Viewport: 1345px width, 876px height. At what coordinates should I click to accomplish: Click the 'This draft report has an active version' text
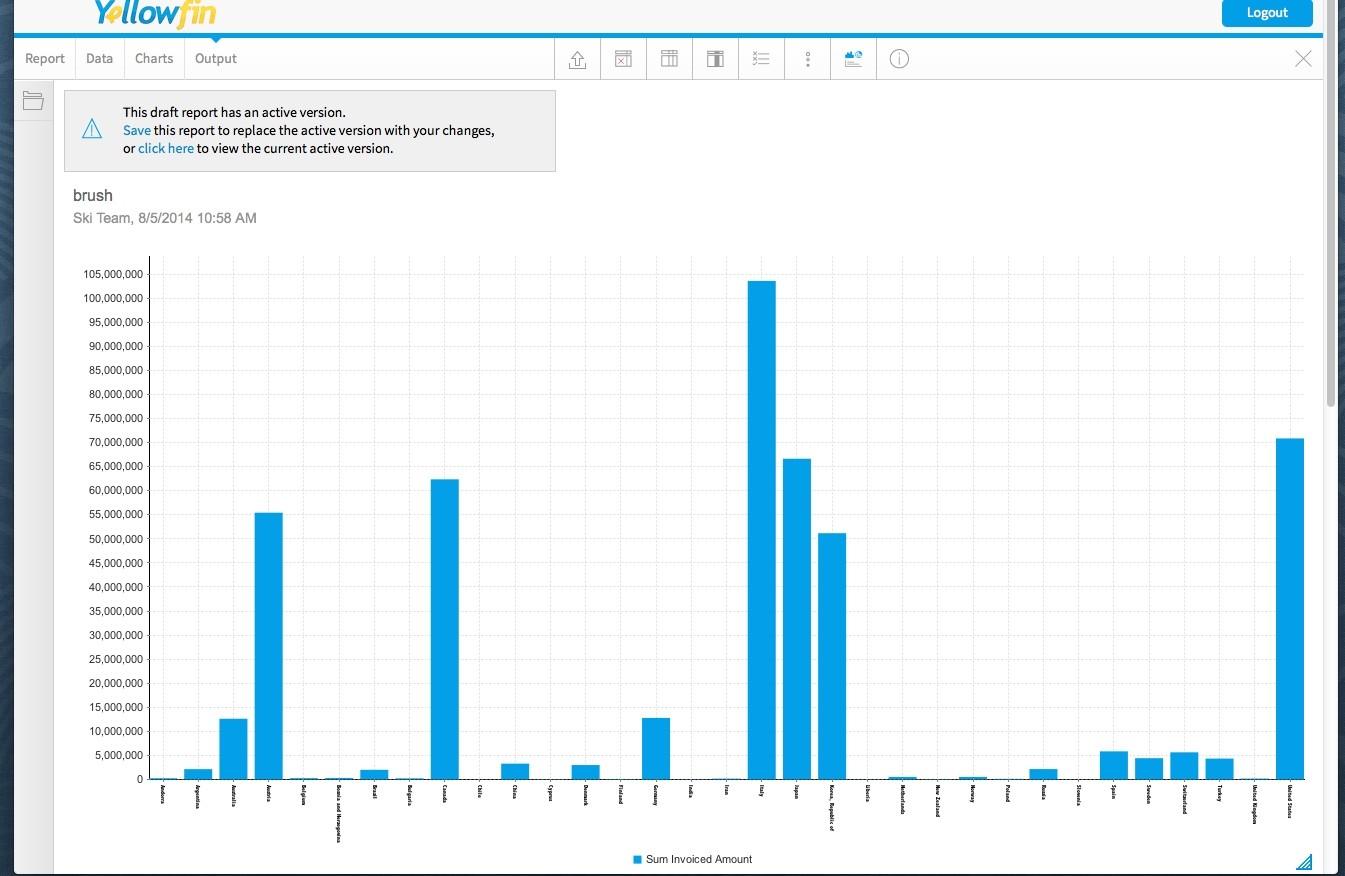click(234, 112)
